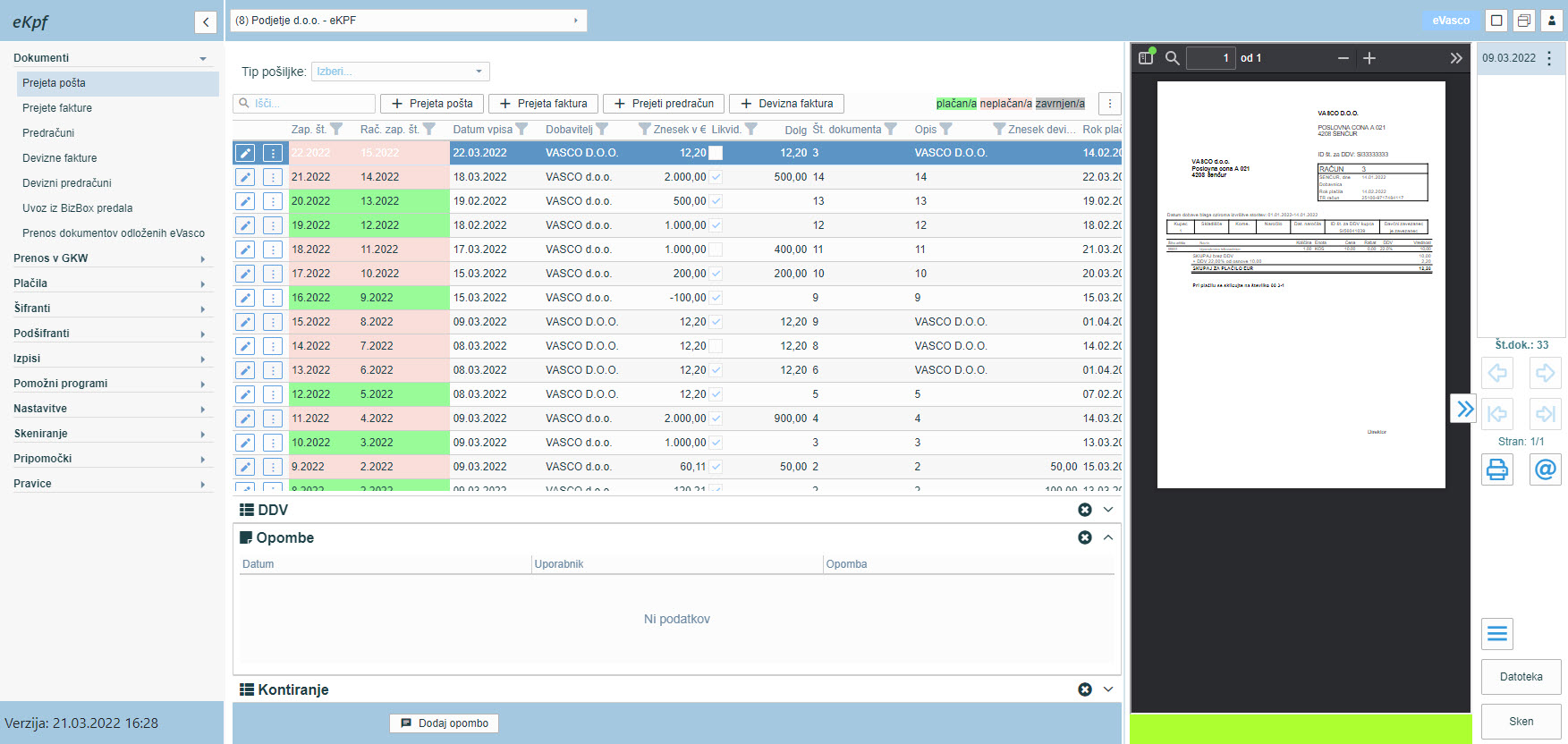1568x744 pixels.
Task: Open the PDF viewer search magnifier
Action: click(x=1172, y=58)
